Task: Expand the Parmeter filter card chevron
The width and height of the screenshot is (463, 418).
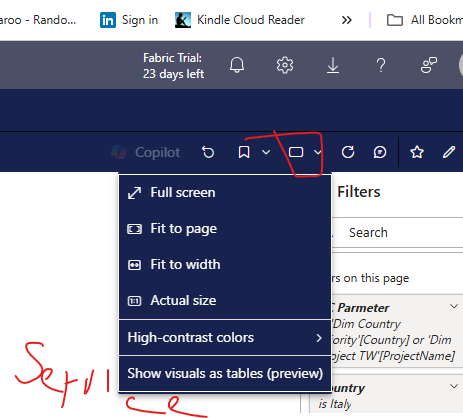Action: point(454,306)
